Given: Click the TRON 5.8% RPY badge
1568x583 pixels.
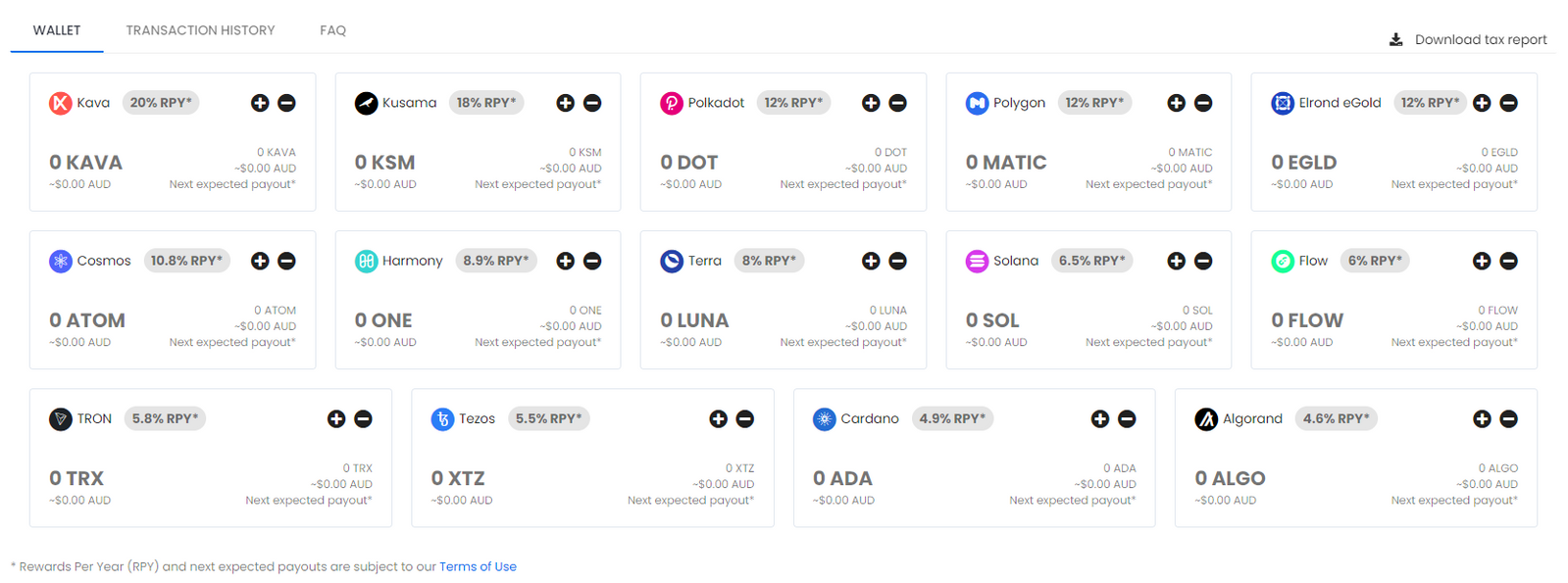Looking at the screenshot, I should point(165,419).
